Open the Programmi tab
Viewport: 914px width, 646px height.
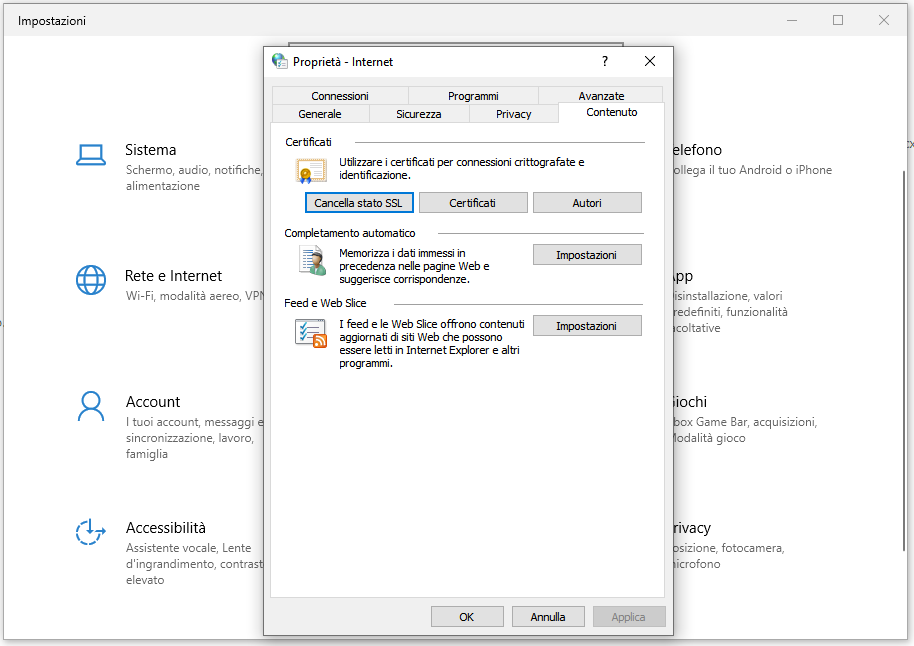473,96
